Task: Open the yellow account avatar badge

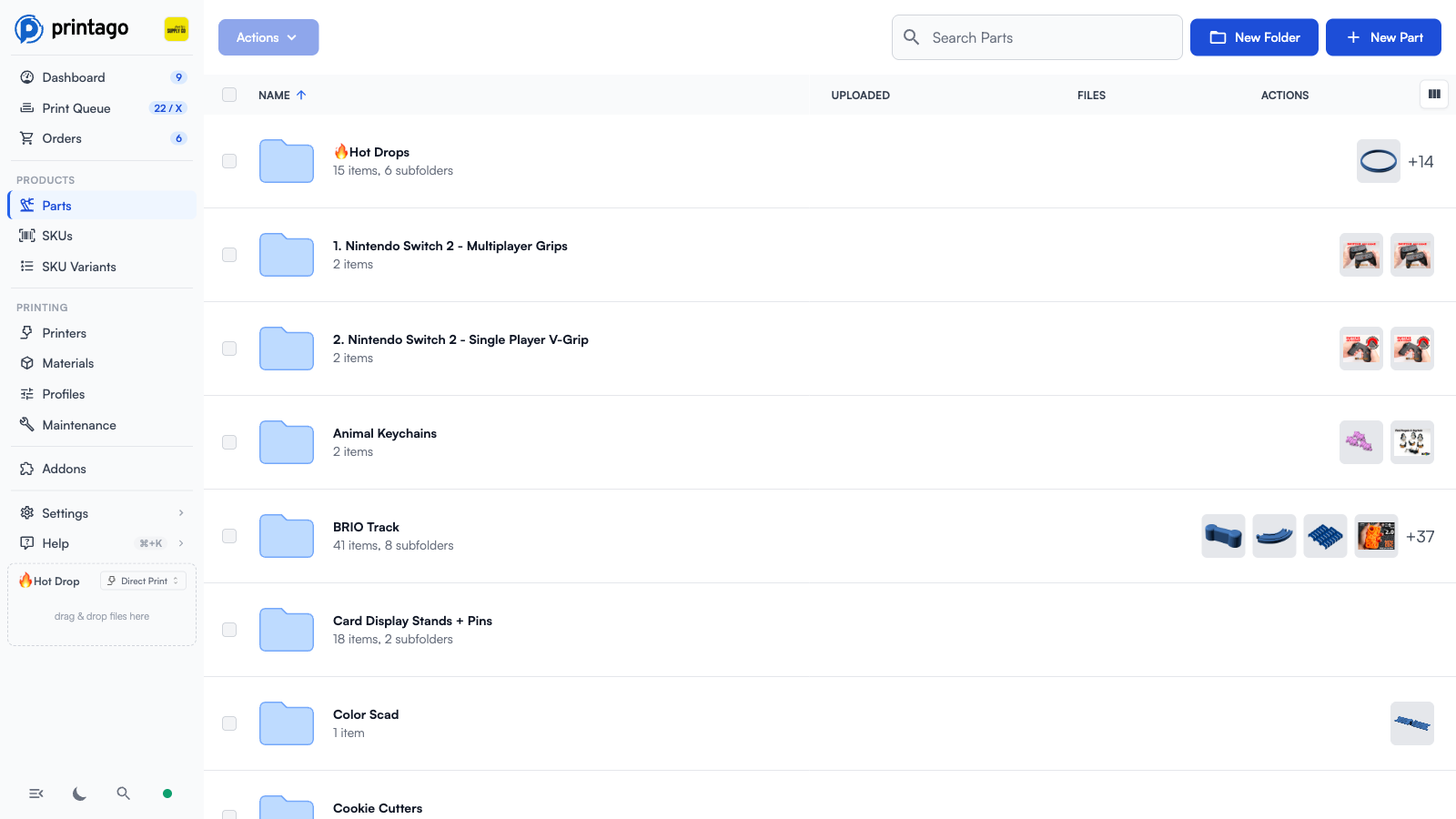Action: click(177, 29)
